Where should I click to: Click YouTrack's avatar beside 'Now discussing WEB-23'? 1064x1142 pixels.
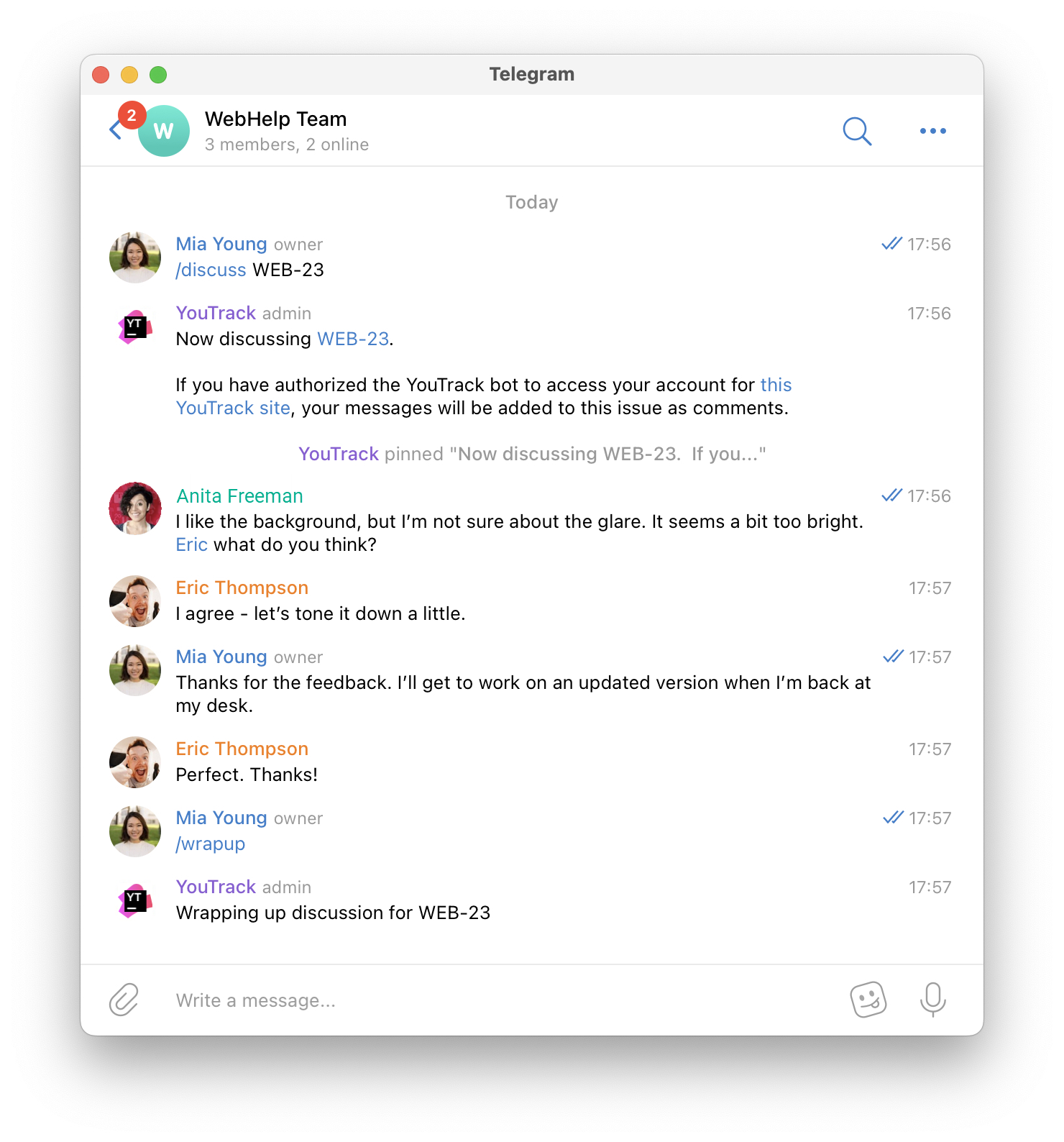click(135, 326)
